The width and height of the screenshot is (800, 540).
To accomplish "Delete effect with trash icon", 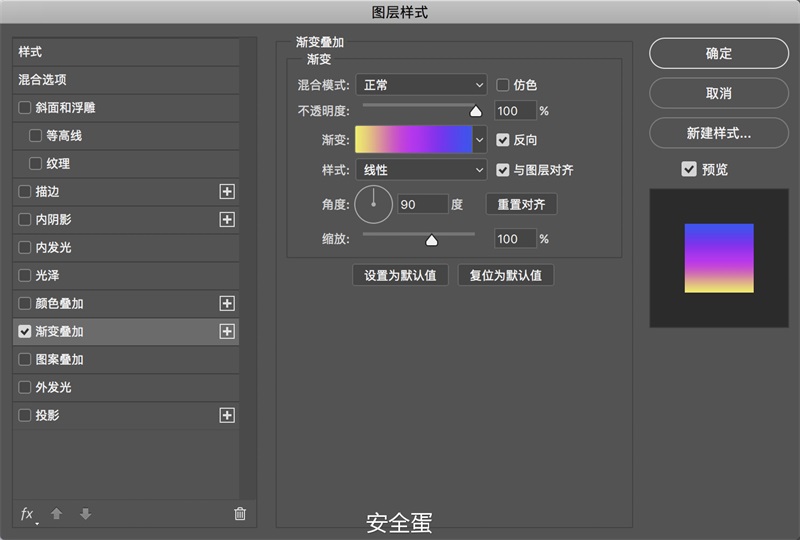I will 240,513.
